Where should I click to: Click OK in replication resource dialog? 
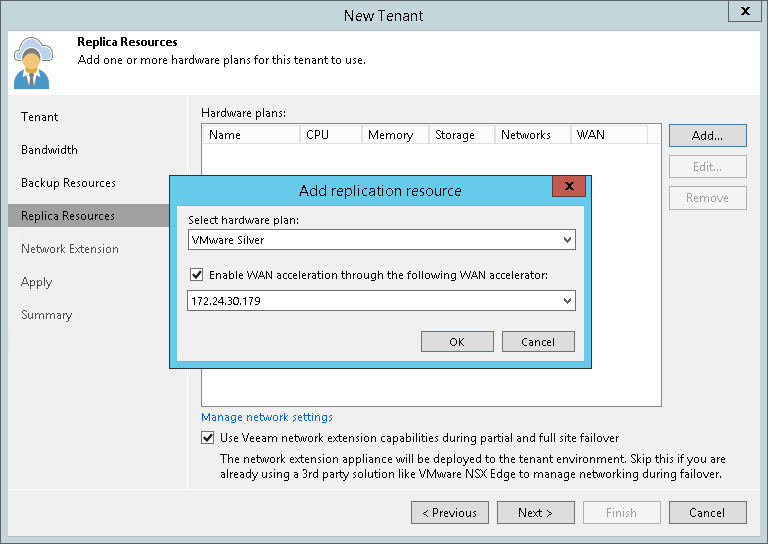[456, 342]
